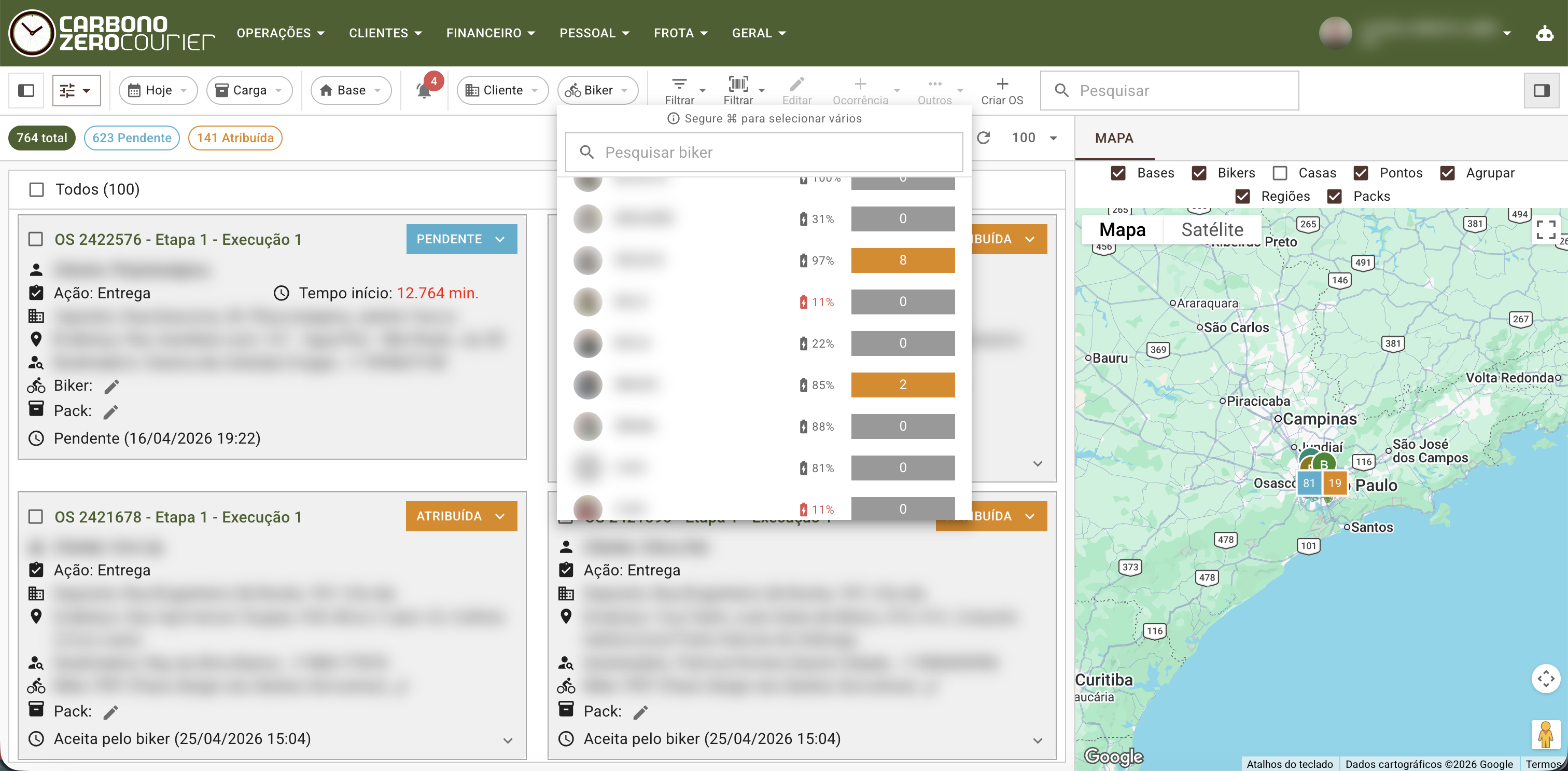Image resolution: width=1568 pixels, height=771 pixels.
Task: Open the Hoje date filter dropdown
Action: (x=158, y=90)
